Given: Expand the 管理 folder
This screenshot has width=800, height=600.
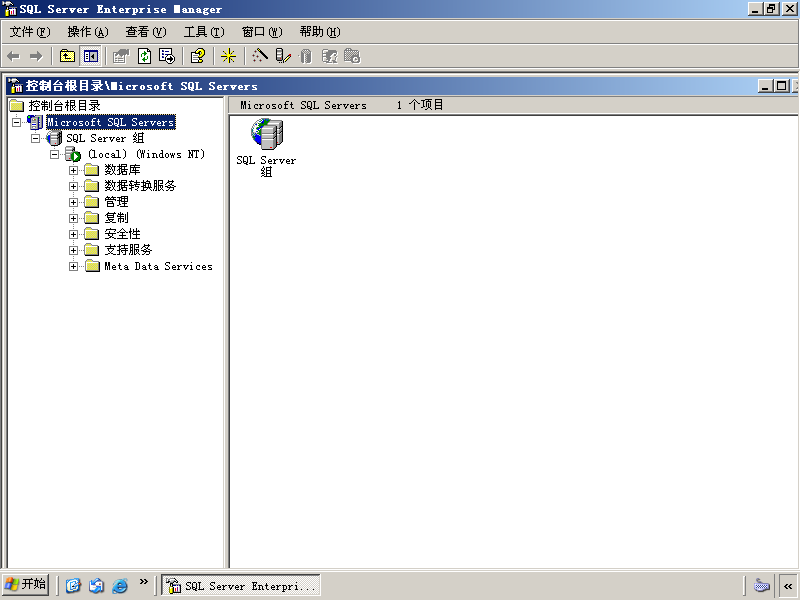Looking at the screenshot, I should 73,202.
